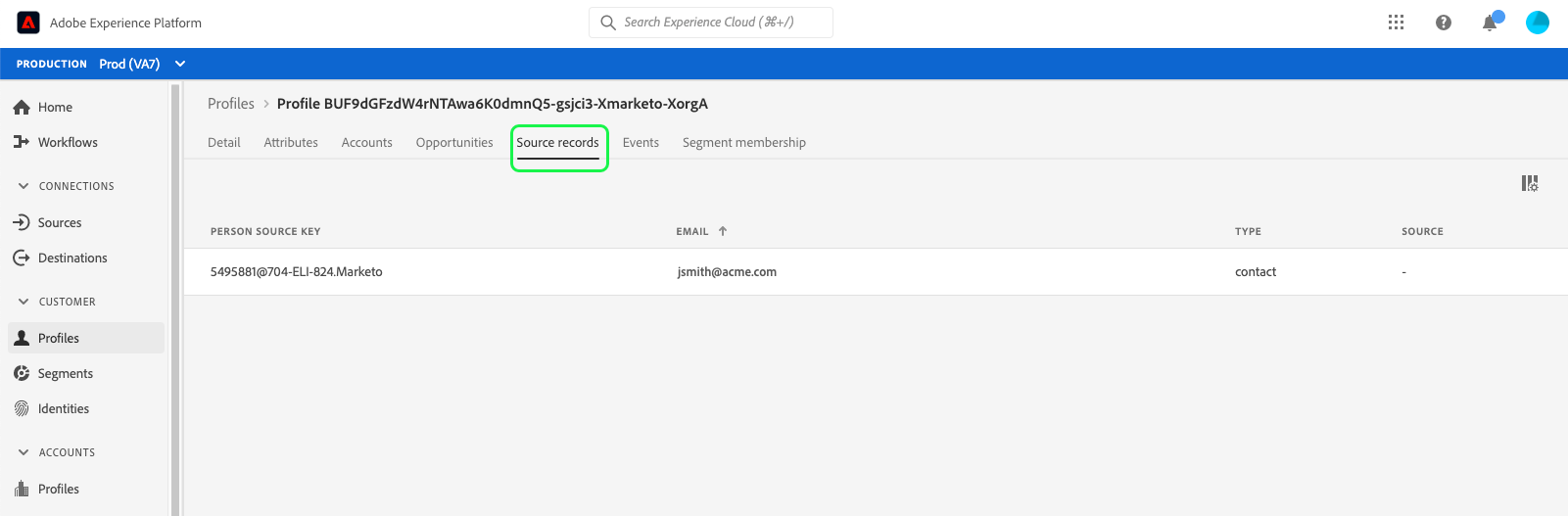
Task: Click the SOURCE column header
Action: tap(1422, 231)
